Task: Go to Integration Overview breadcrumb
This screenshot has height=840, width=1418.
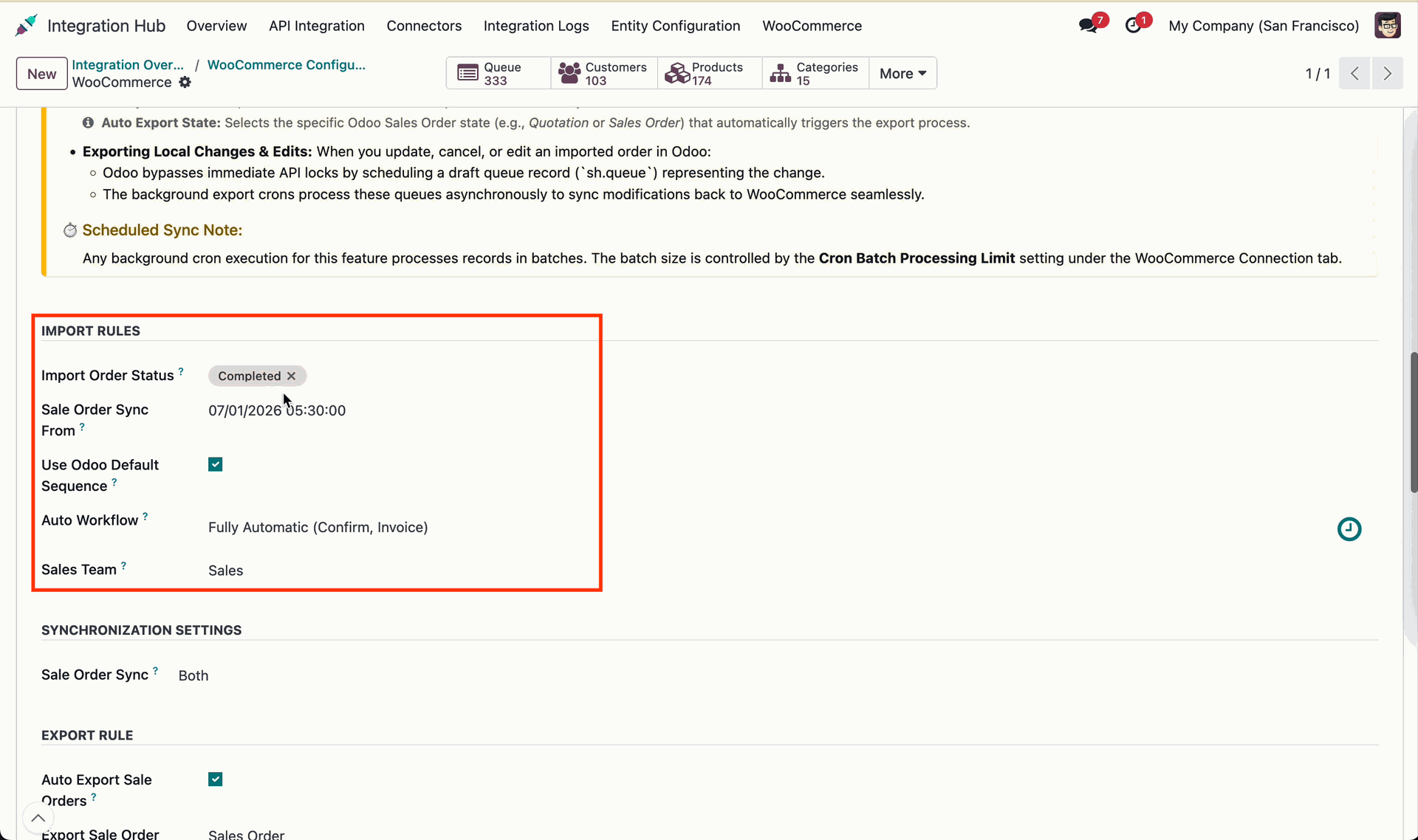Action: tap(128, 65)
